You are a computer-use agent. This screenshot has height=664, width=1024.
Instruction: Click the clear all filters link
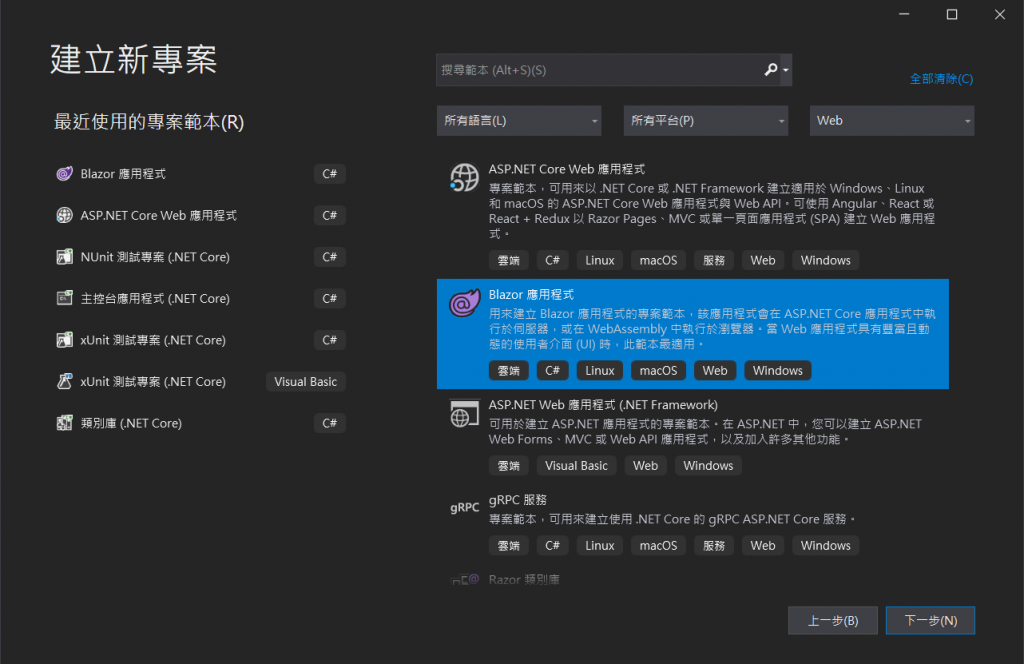[x=941, y=79]
